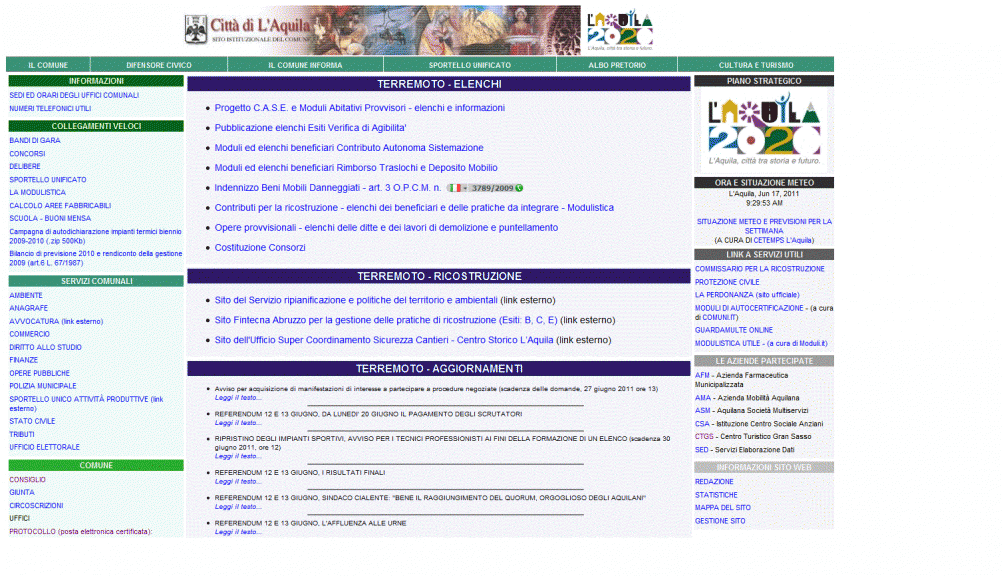Click the L'Aquila 2020 logo in header
Screen dimensions: 1003x576
tap(619, 31)
